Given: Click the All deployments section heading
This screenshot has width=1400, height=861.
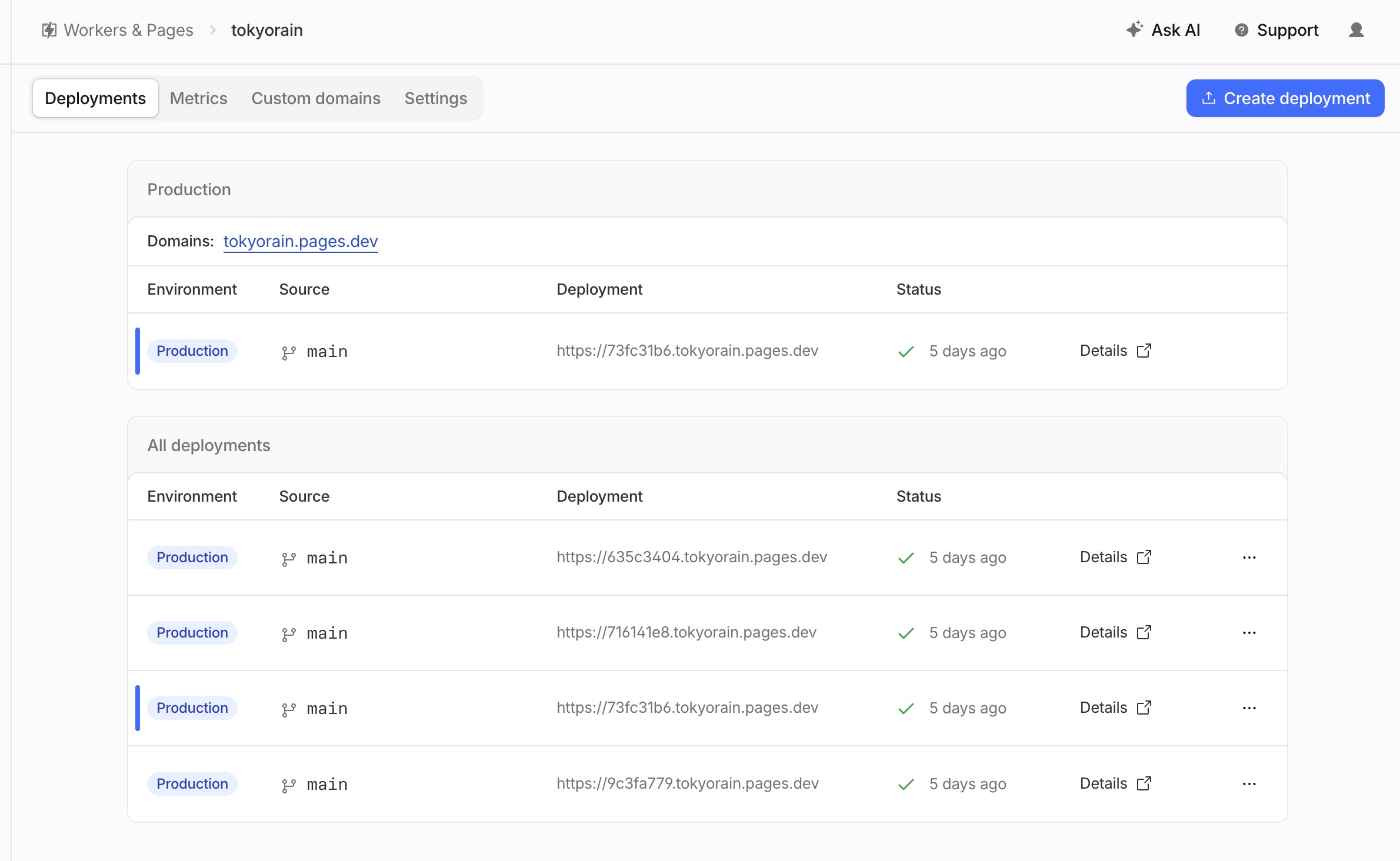Looking at the screenshot, I should [x=209, y=445].
